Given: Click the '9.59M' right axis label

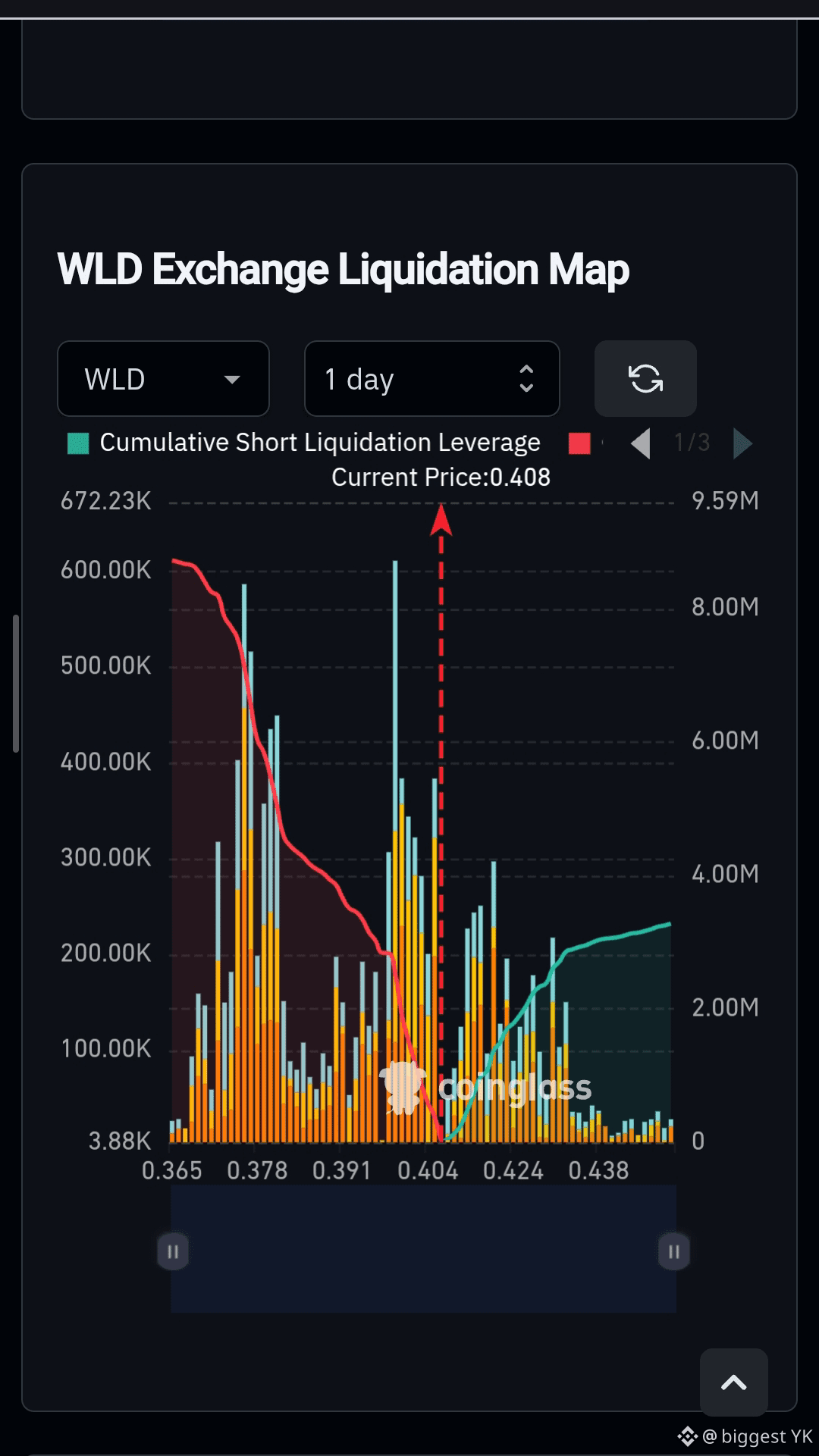Looking at the screenshot, I should [725, 501].
